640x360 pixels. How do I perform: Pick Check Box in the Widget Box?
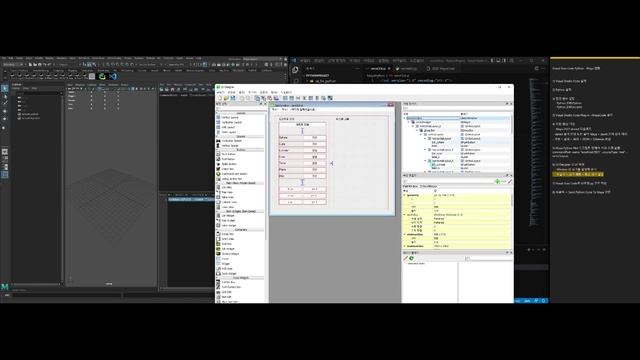[227, 169]
